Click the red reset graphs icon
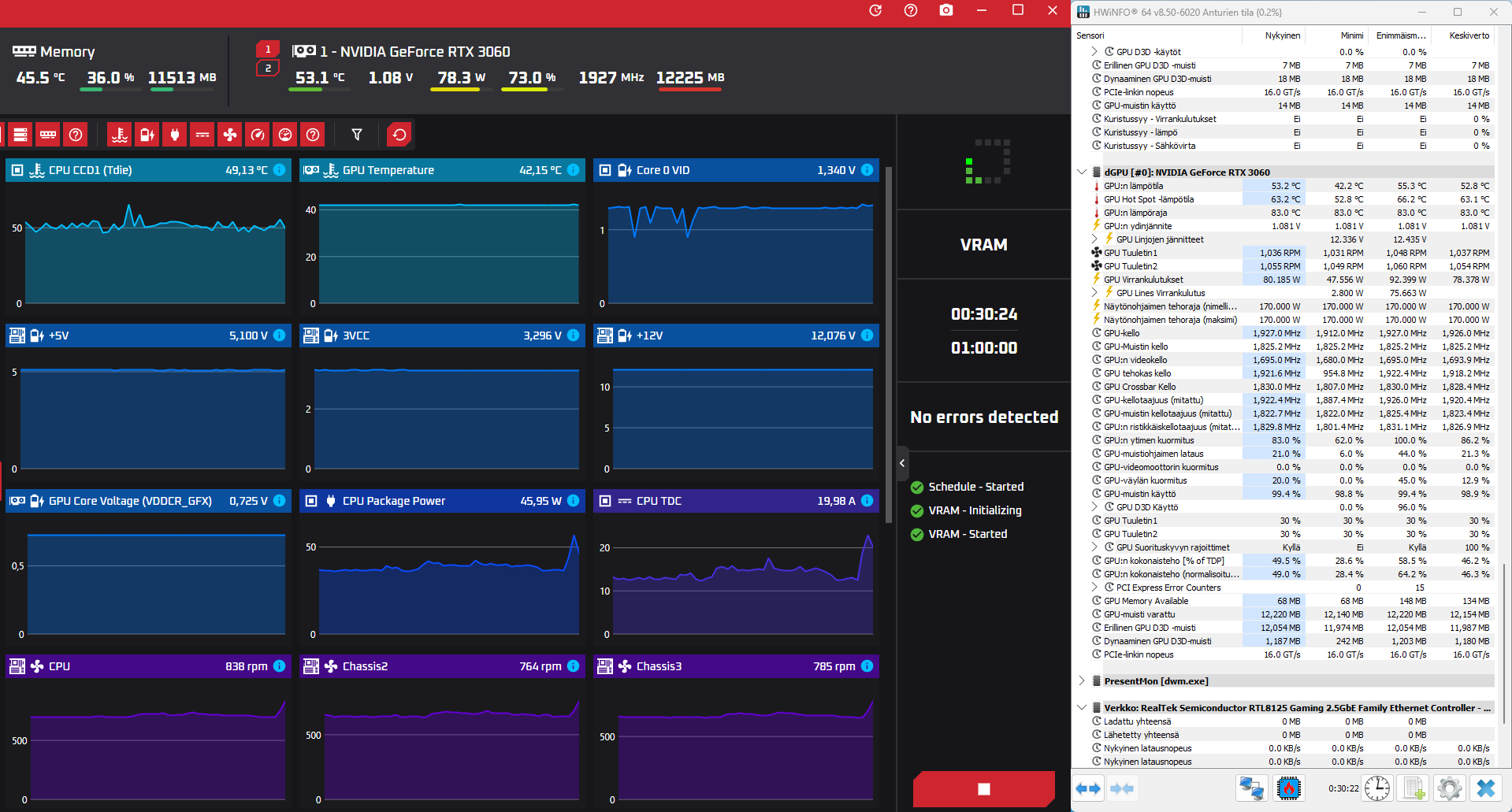Viewport: 1512px width, 812px height. (399, 135)
